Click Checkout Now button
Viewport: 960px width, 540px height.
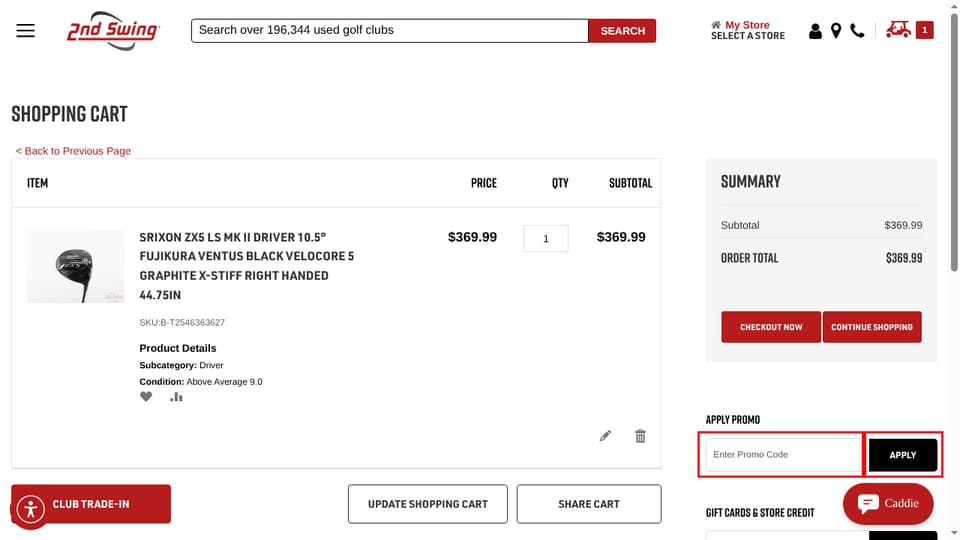tap(771, 327)
